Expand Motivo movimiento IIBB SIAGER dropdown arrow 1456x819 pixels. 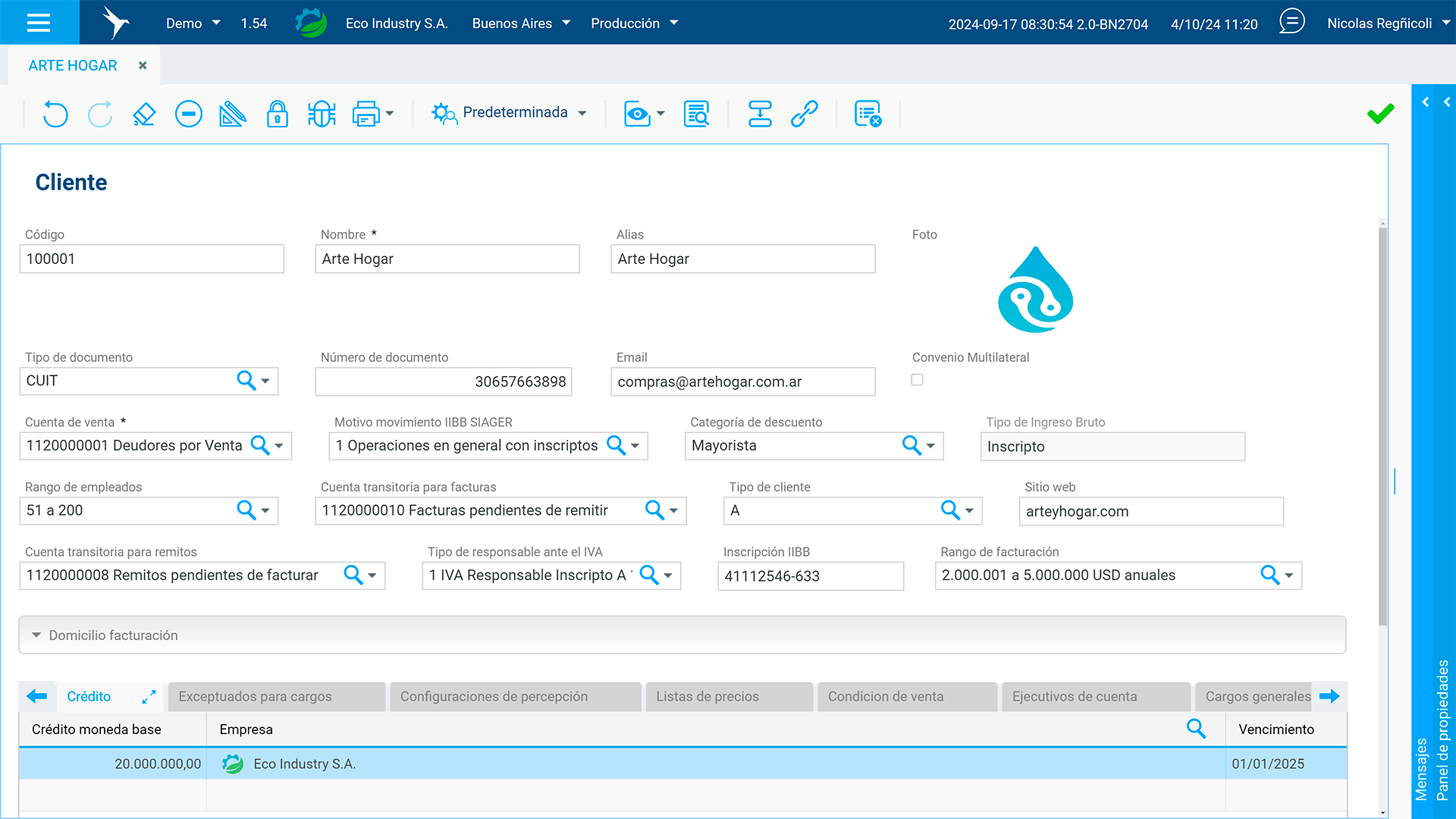[x=635, y=446]
